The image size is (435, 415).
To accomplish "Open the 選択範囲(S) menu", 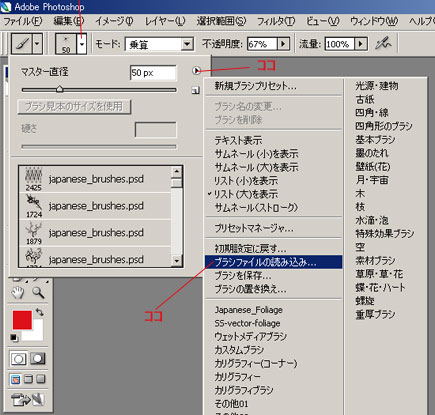I will (221, 22).
